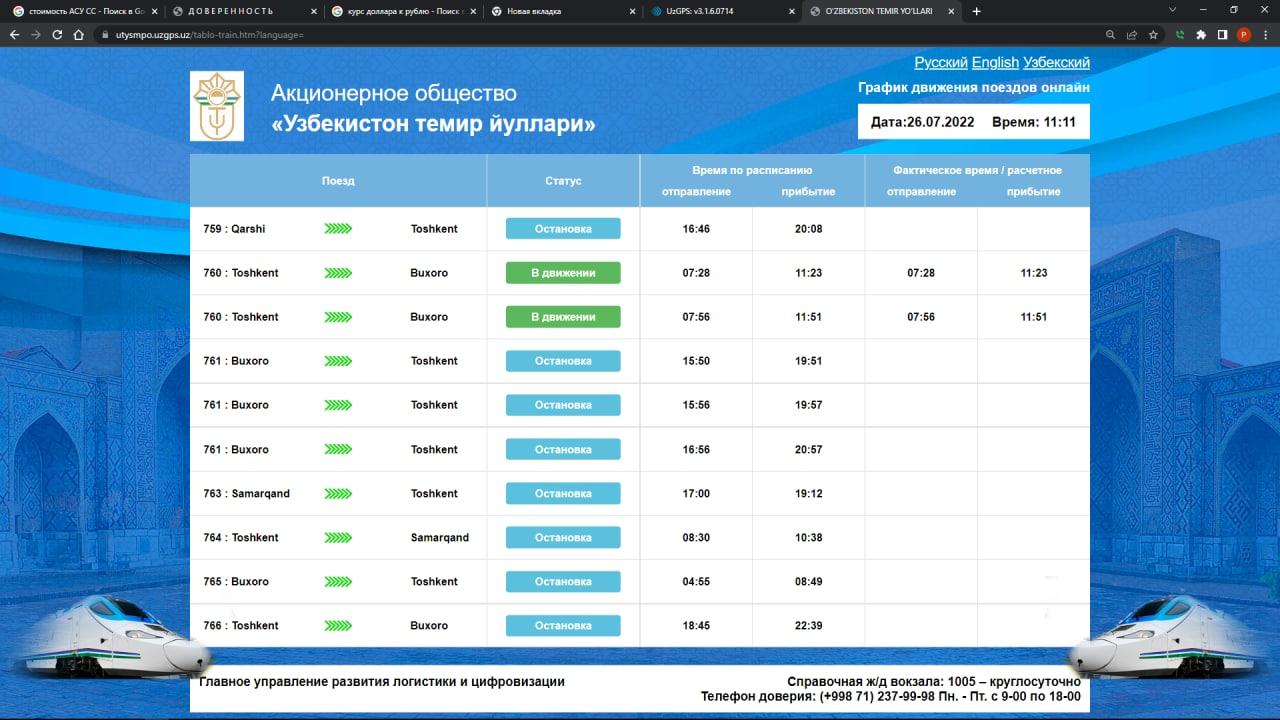
Task: Reload the page with the refresh icon
Action: [57, 34]
